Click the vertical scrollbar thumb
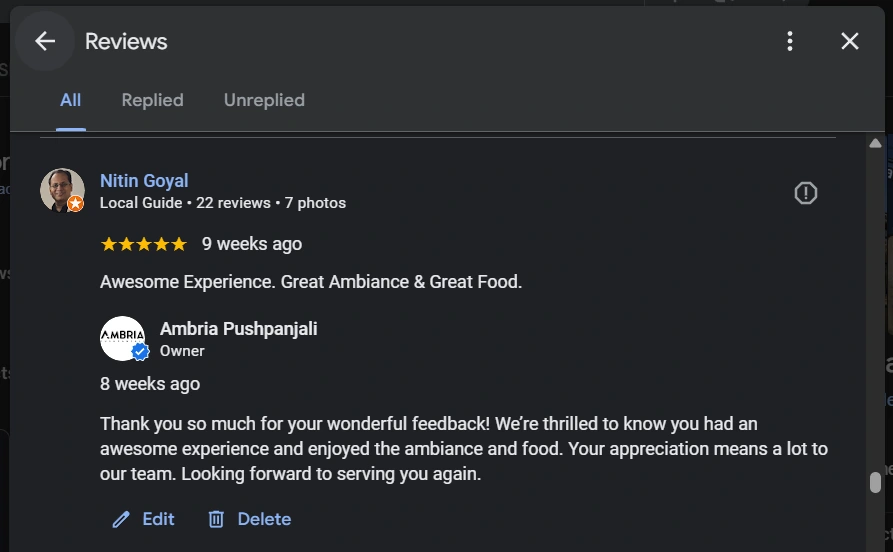This screenshot has width=893, height=552. [x=875, y=483]
